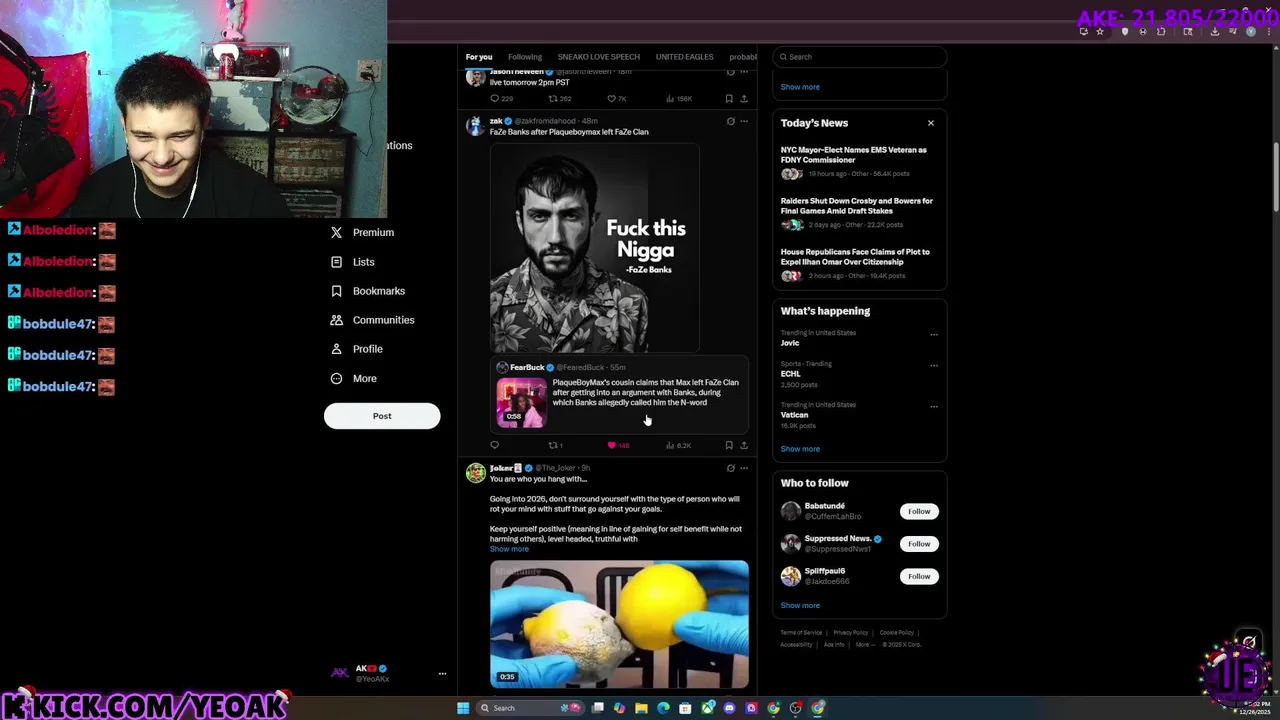Open Joker's profile avatar
The width and height of the screenshot is (1280, 720).
tap(475, 473)
